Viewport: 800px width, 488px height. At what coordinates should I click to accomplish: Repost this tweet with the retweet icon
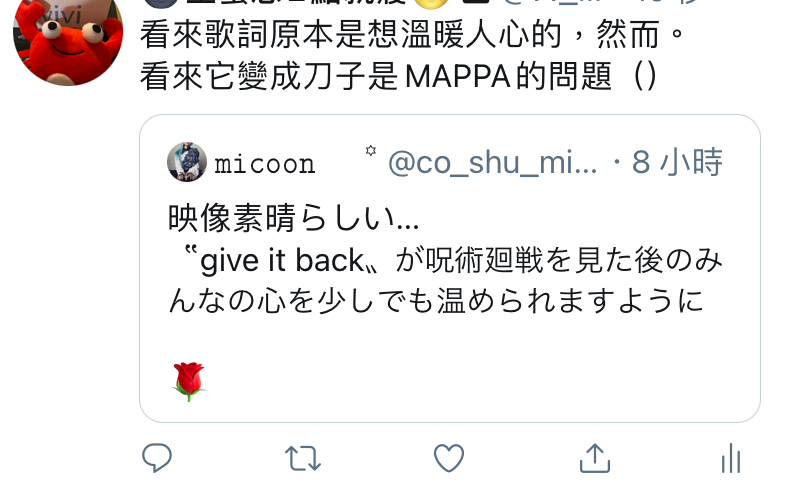pos(303,458)
